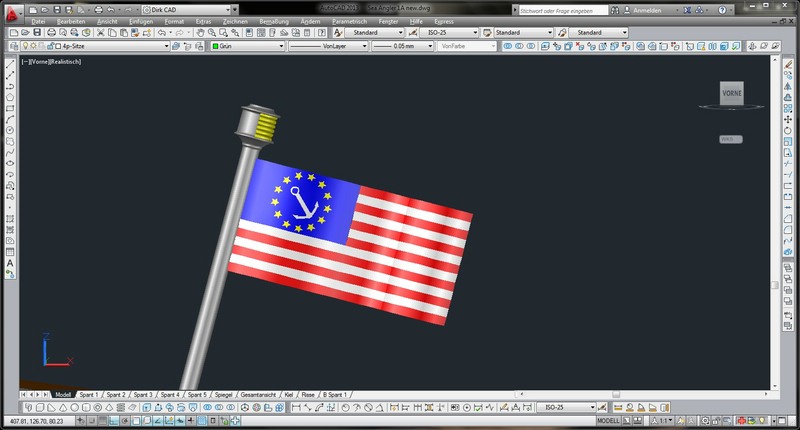Toggle Grid display in status bar
The image size is (800, 430).
[x=103, y=421]
